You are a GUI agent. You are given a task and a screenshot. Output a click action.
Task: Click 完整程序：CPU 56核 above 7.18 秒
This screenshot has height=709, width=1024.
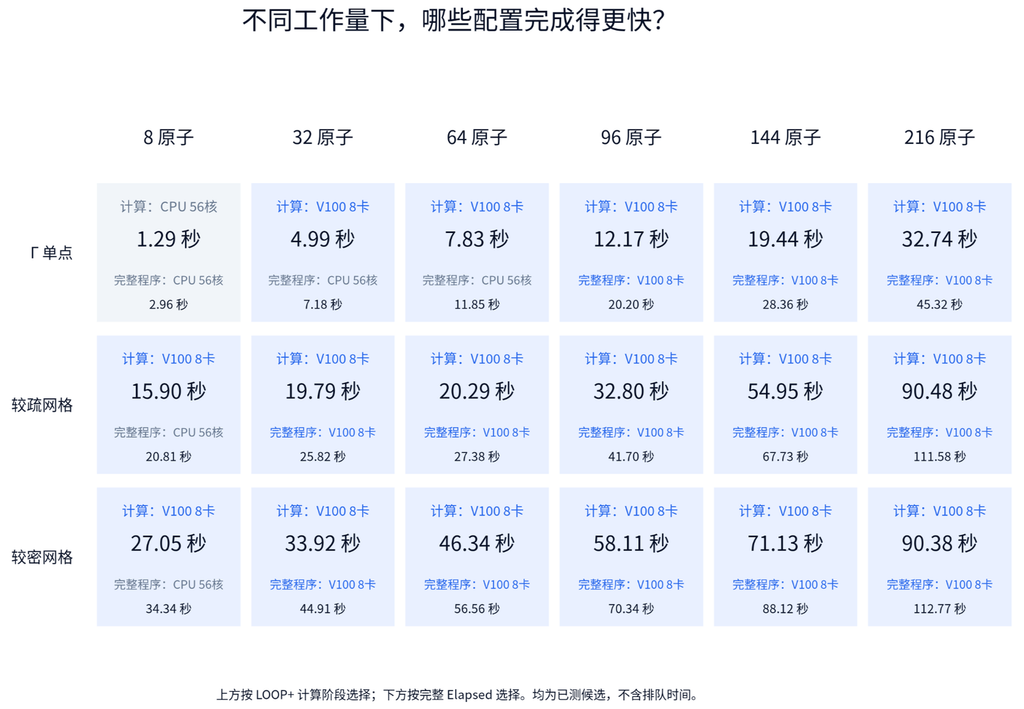tap(323, 280)
